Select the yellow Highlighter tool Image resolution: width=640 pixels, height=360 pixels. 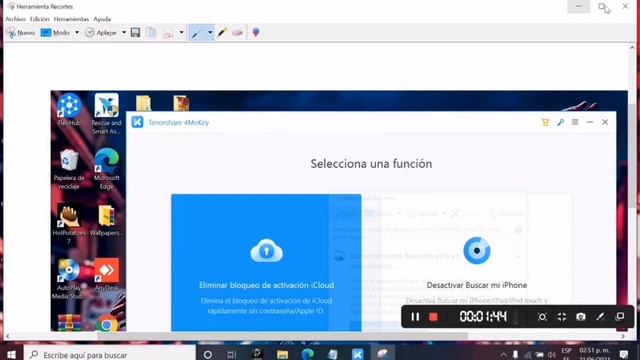pyautogui.click(x=222, y=33)
